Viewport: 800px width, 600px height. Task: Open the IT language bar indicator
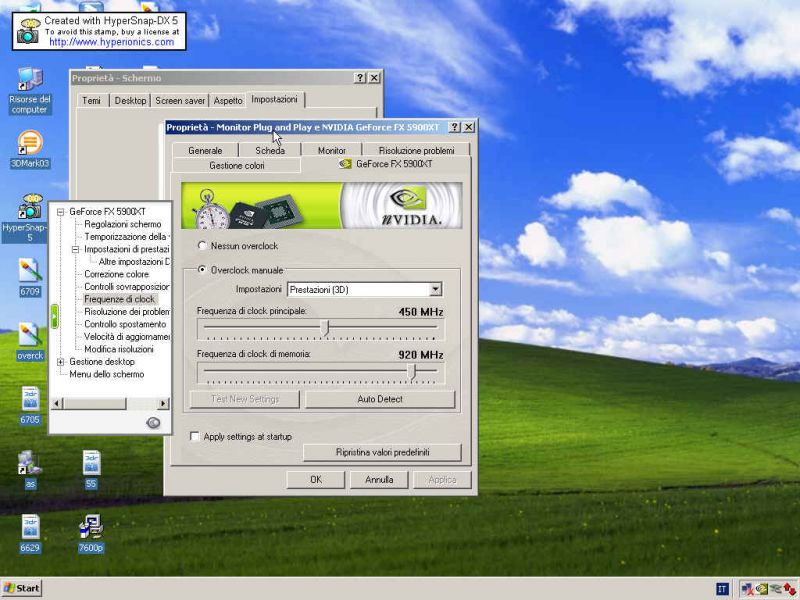[x=722, y=589]
